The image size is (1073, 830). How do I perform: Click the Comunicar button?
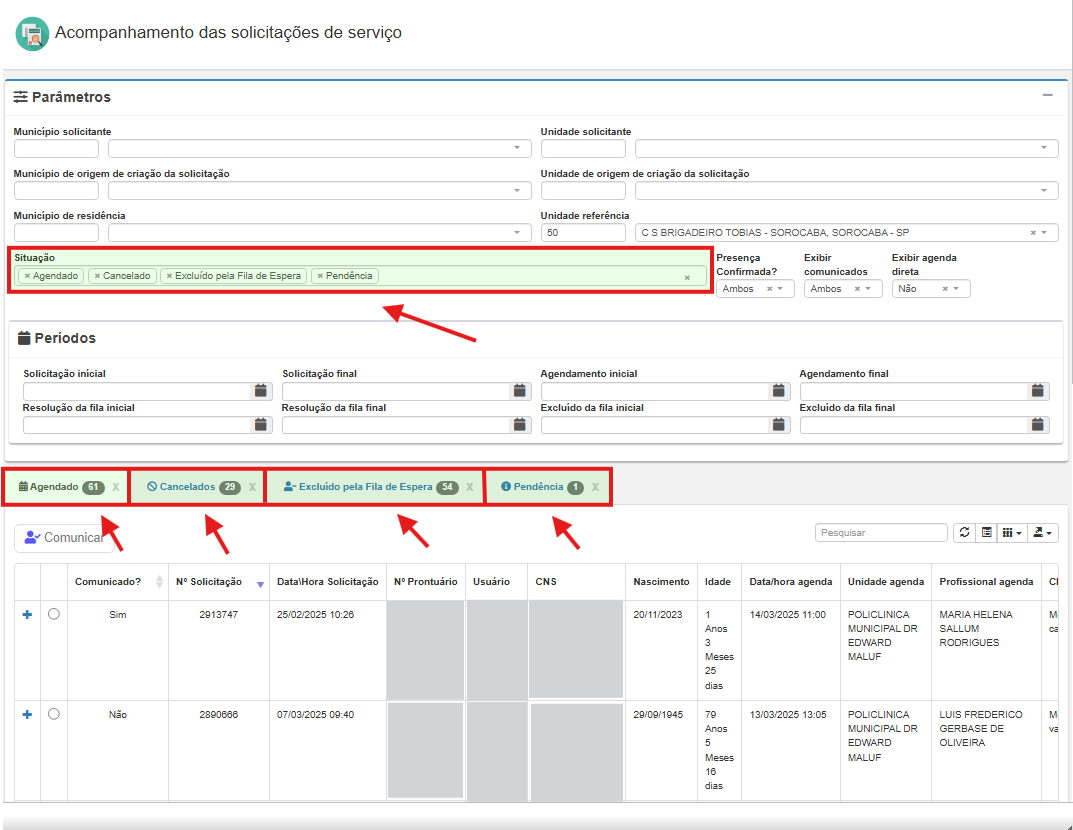(x=64, y=538)
